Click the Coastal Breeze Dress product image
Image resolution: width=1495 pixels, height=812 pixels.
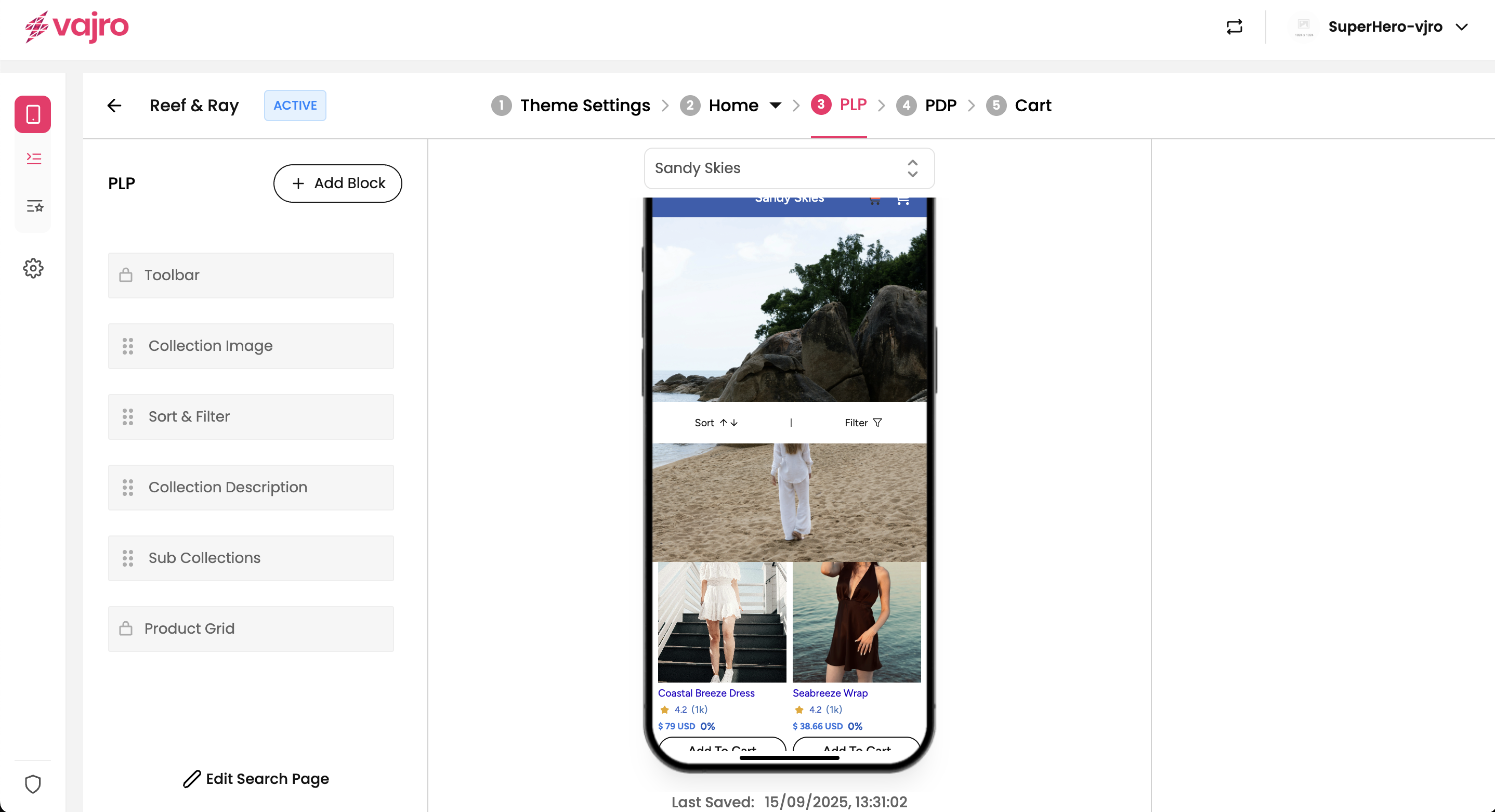click(722, 622)
